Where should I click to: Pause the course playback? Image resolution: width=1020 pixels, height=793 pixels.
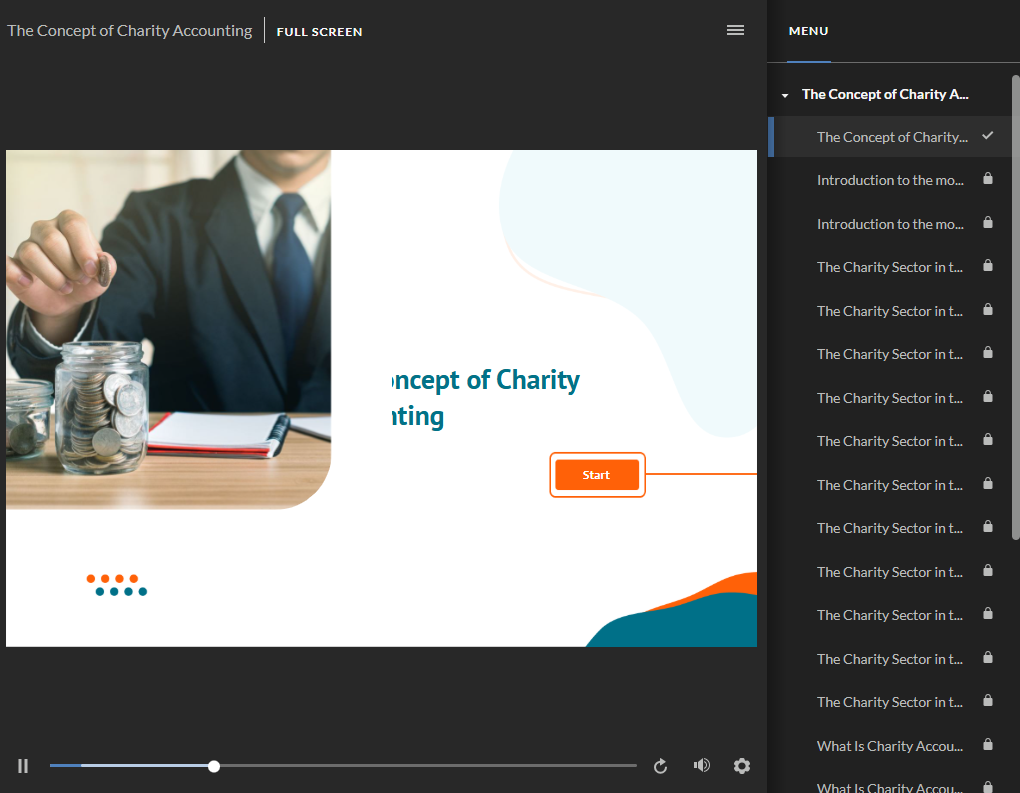(x=23, y=766)
